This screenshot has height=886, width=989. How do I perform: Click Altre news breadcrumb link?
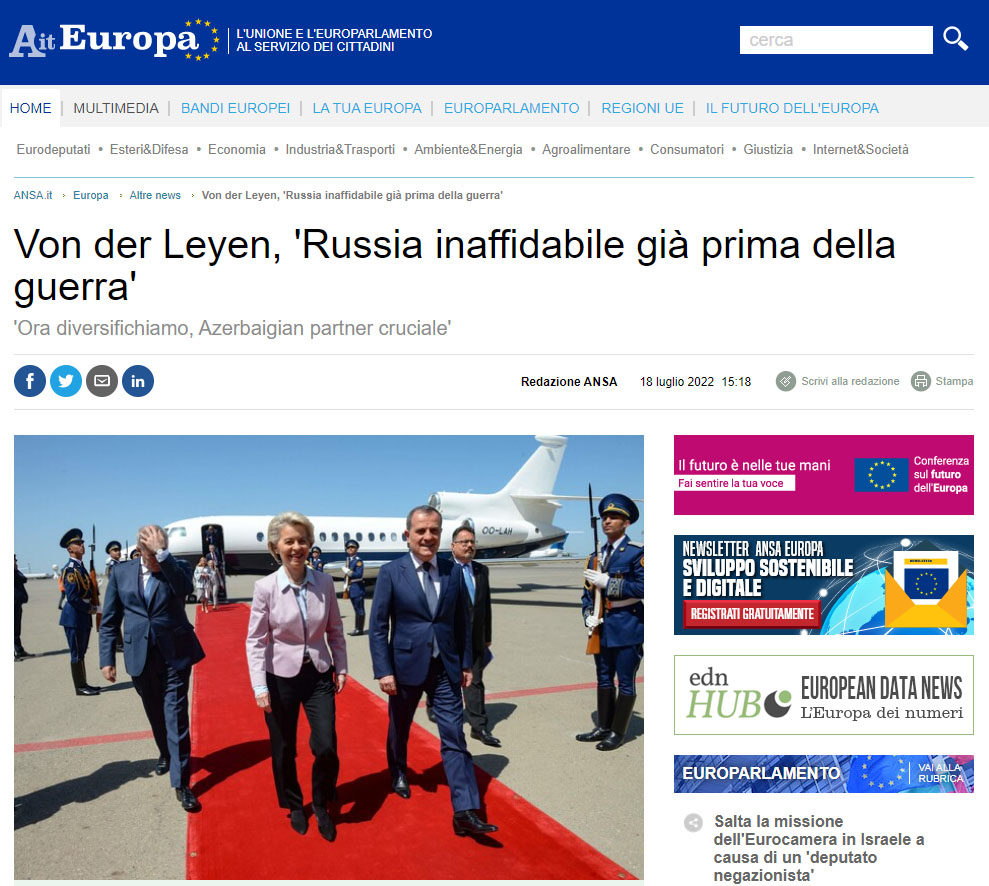(x=155, y=195)
